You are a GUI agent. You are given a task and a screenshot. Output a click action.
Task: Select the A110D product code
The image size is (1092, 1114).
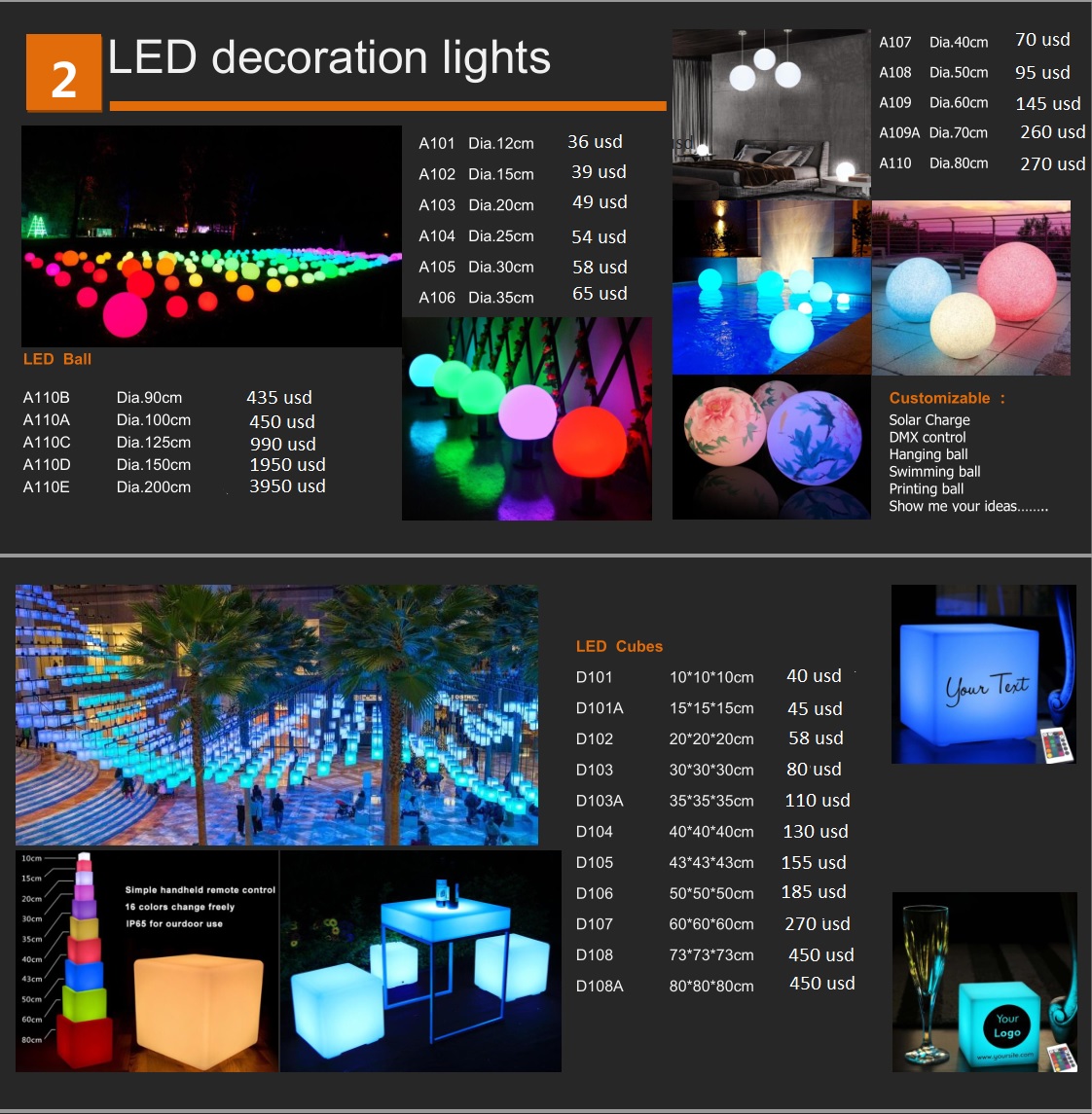[x=46, y=465]
